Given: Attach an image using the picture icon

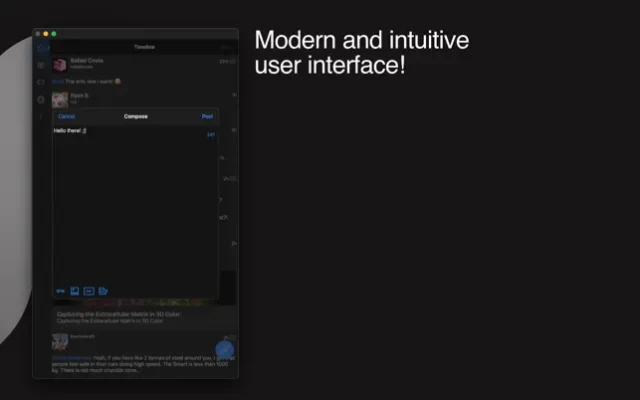Looking at the screenshot, I should 74,291.
